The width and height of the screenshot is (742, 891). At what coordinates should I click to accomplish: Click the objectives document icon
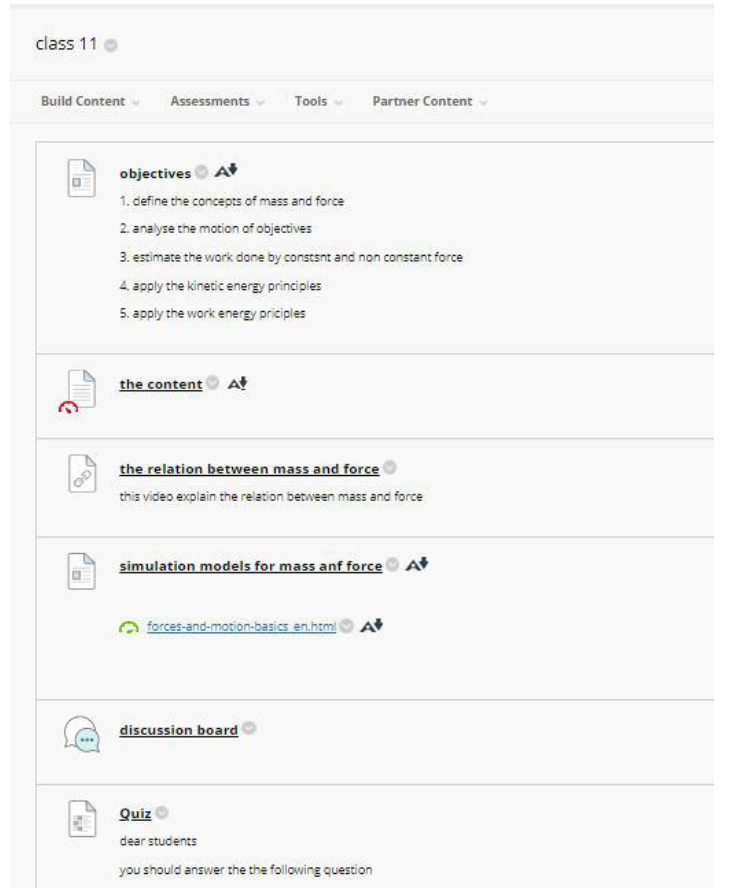point(82,178)
